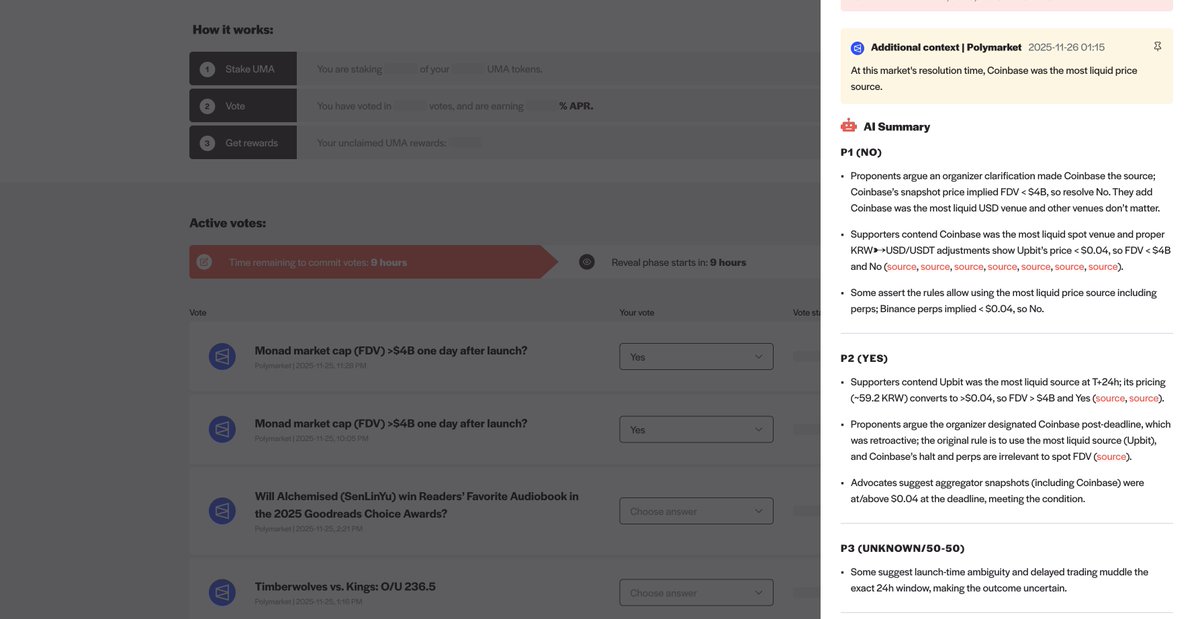Select the Get rewards step
This screenshot has width=1200, height=619.
(x=243, y=143)
